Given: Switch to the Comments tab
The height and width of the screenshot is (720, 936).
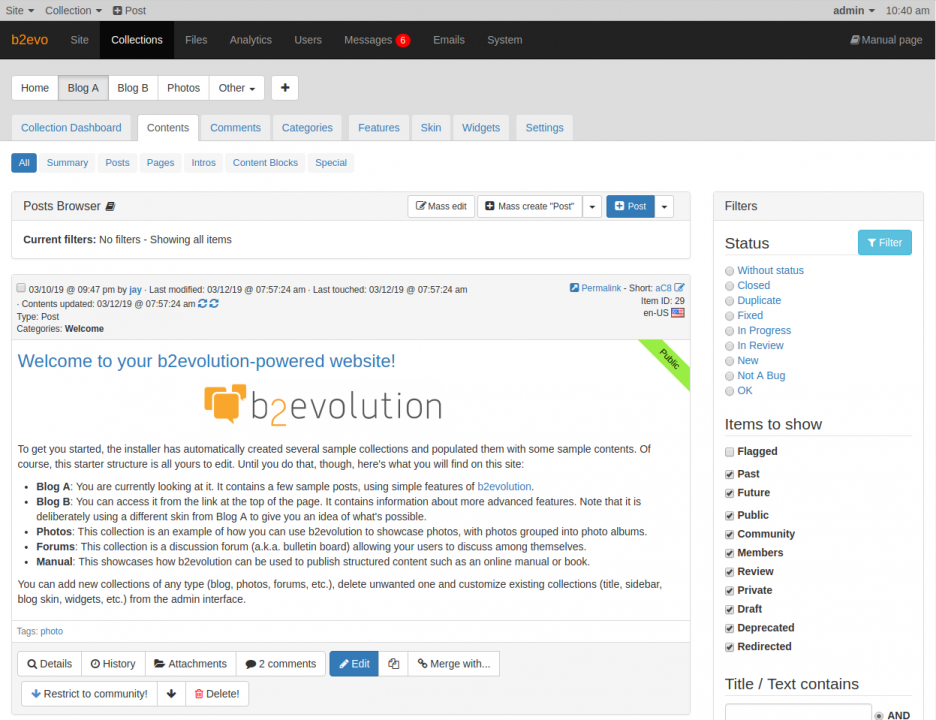Looking at the screenshot, I should pyautogui.click(x=235, y=128).
